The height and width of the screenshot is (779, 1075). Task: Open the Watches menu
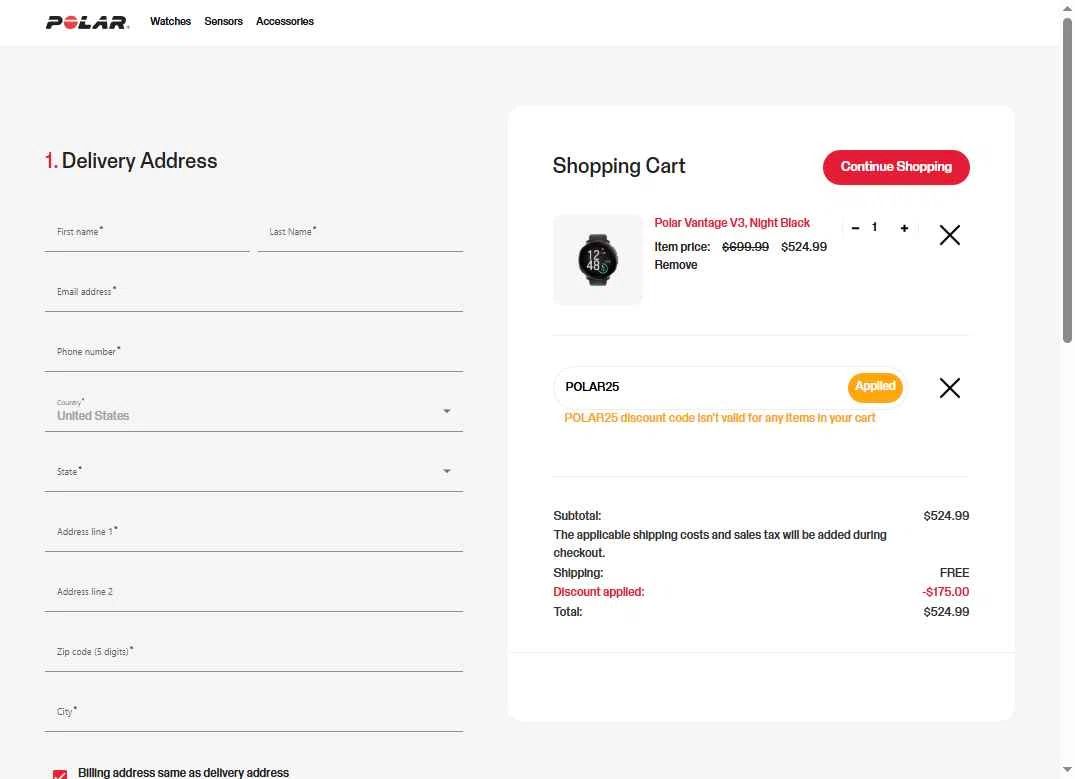[x=171, y=21]
